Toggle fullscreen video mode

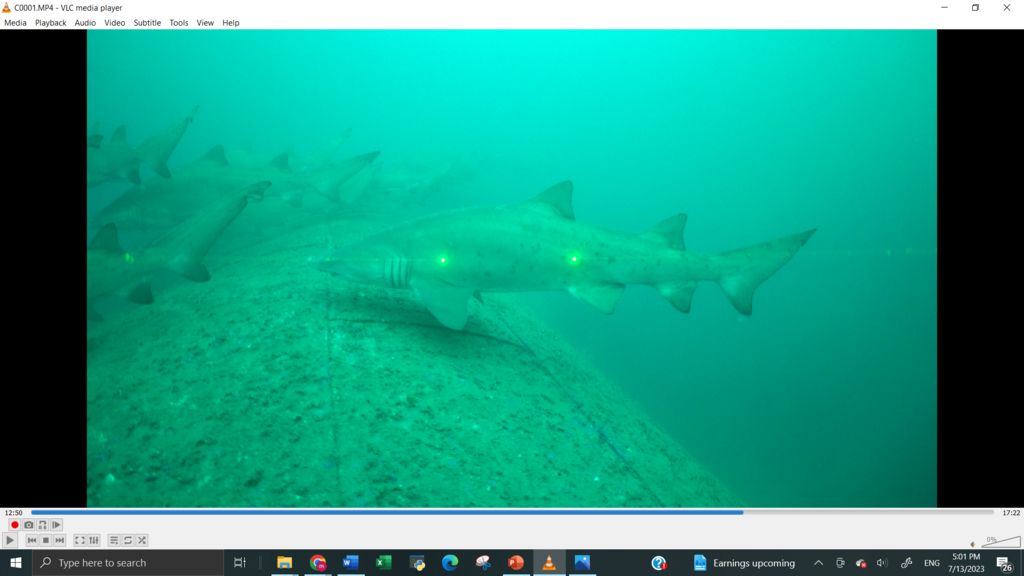[80, 540]
